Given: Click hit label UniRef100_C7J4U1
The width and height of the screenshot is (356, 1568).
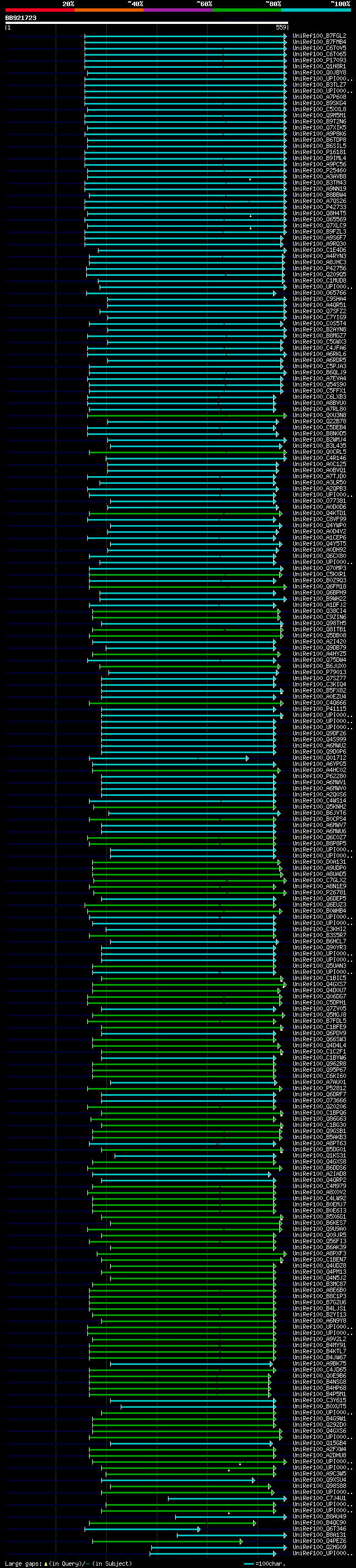Looking at the screenshot, I should click(319, 1498).
